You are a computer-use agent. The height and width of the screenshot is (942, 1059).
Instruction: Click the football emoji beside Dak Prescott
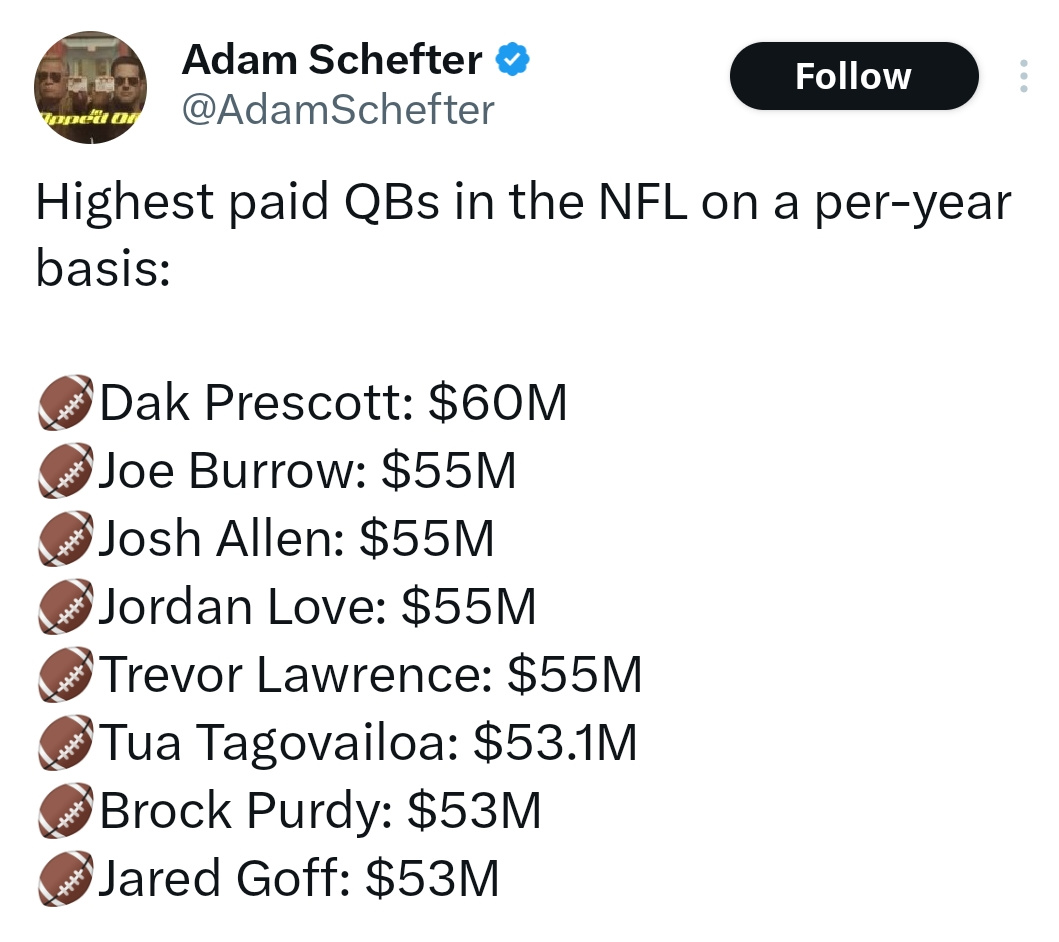pyautogui.click(x=66, y=402)
